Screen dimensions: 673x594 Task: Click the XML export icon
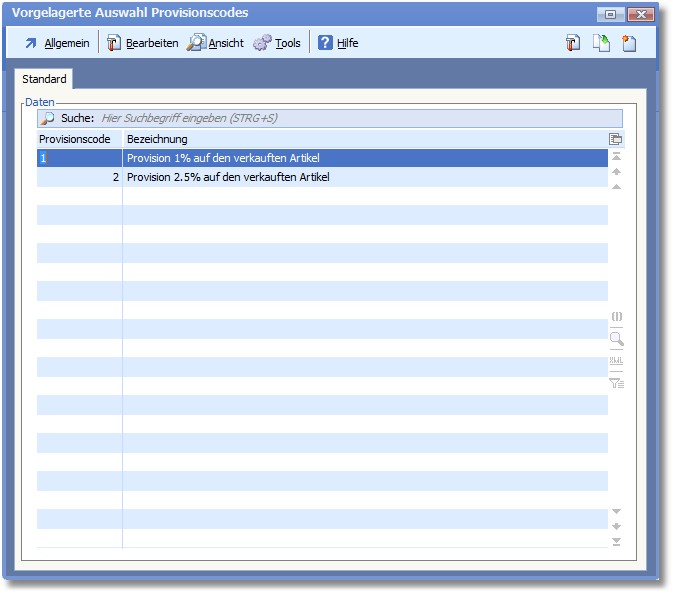pyautogui.click(x=617, y=361)
